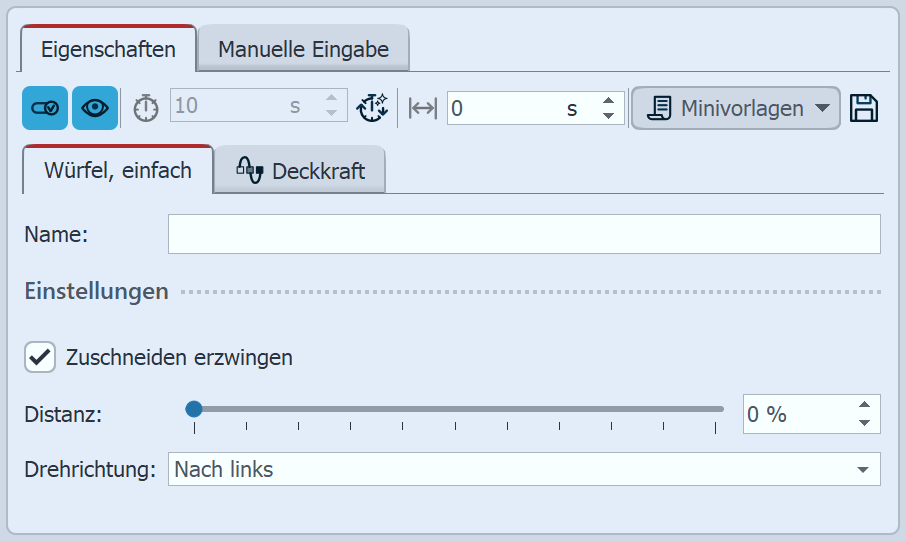Click the save floppy disk icon
Viewport: 906px width, 541px height.
(864, 108)
